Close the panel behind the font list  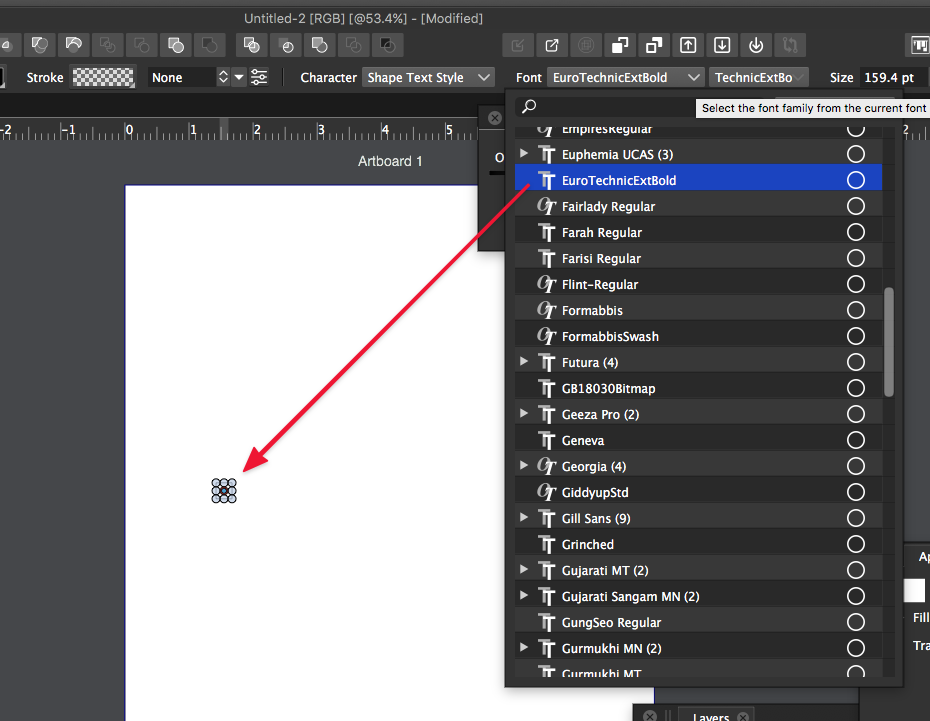494,117
